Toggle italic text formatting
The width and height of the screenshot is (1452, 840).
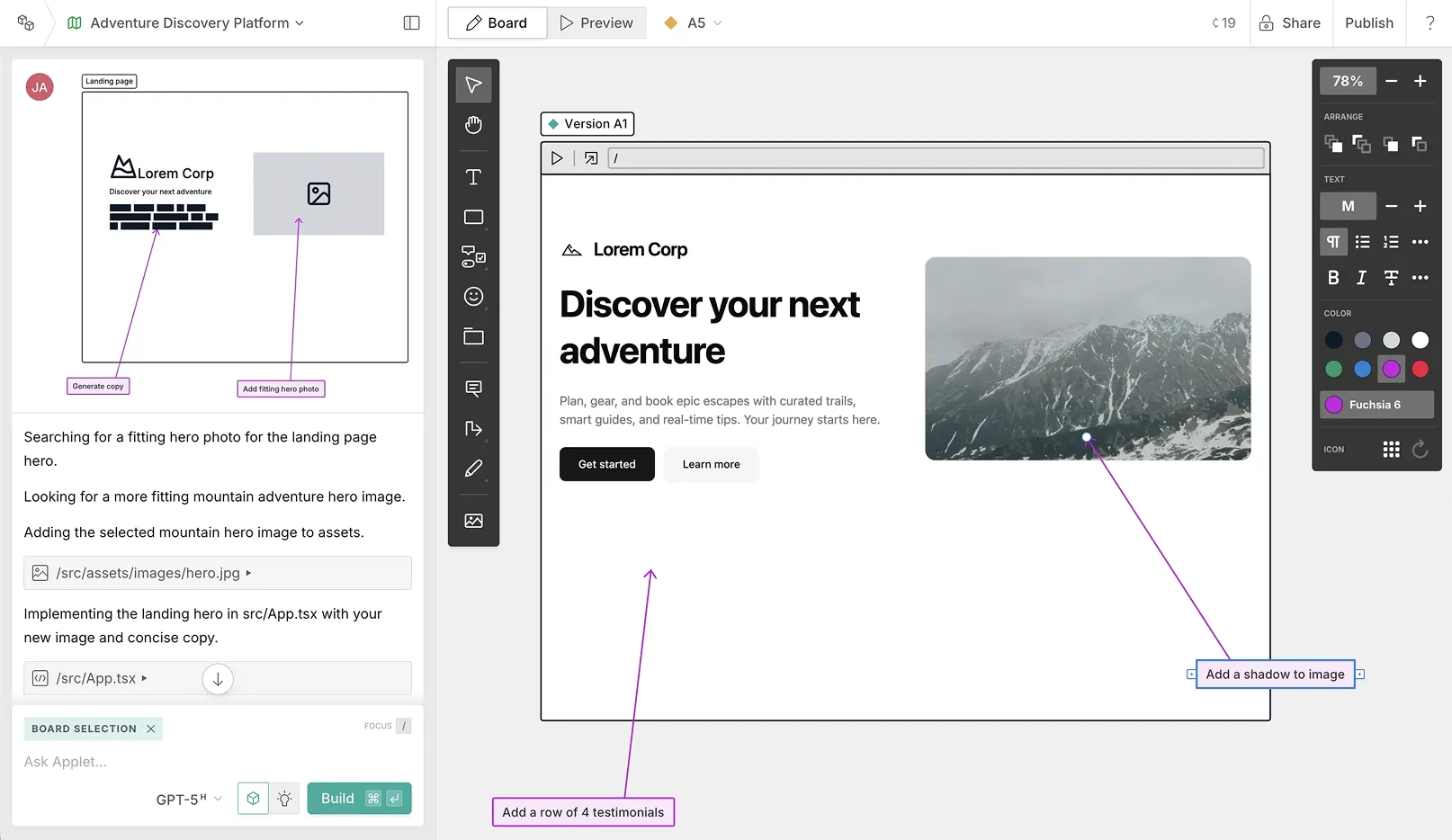[1362, 278]
